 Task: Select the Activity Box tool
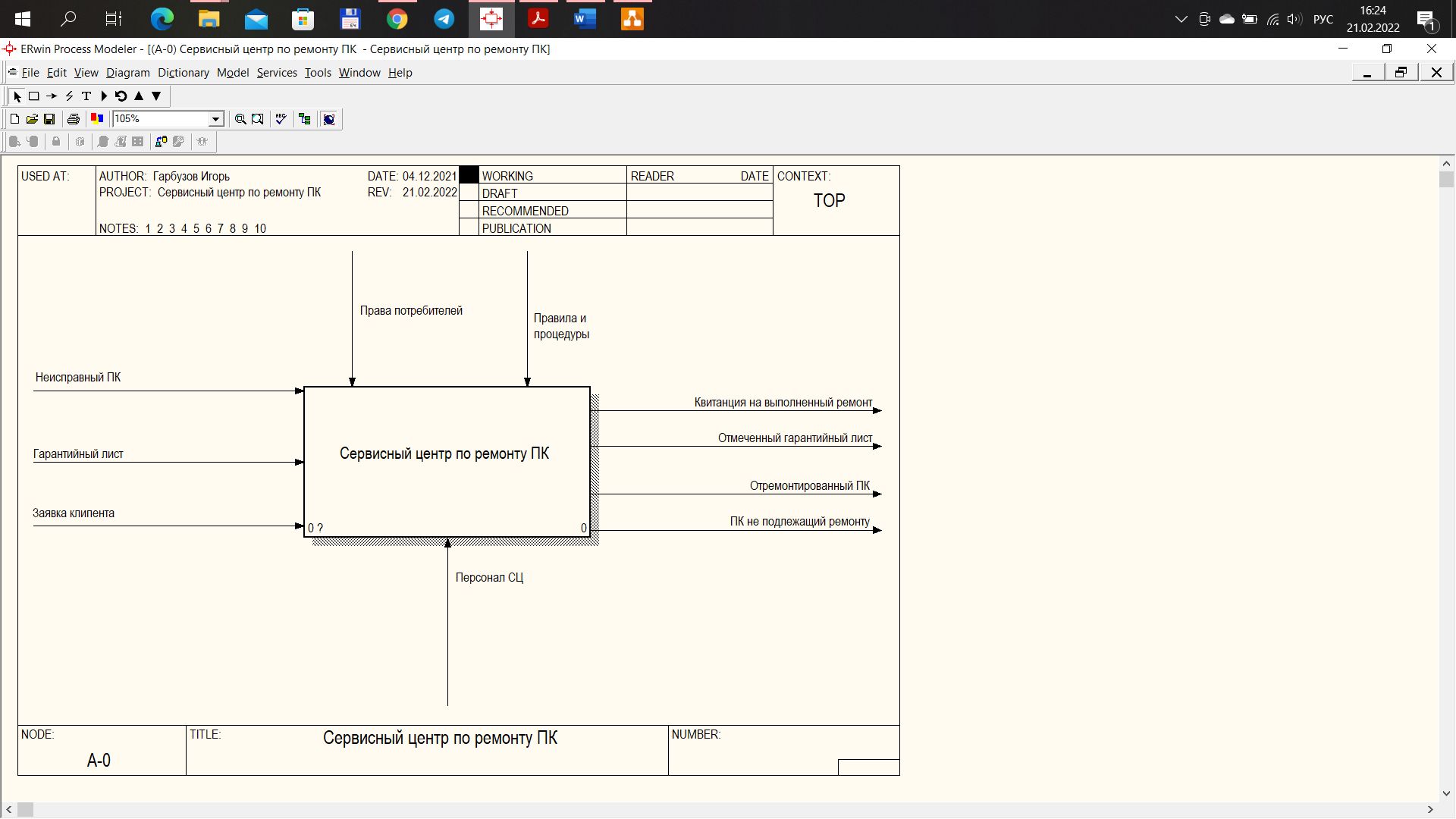coord(34,96)
